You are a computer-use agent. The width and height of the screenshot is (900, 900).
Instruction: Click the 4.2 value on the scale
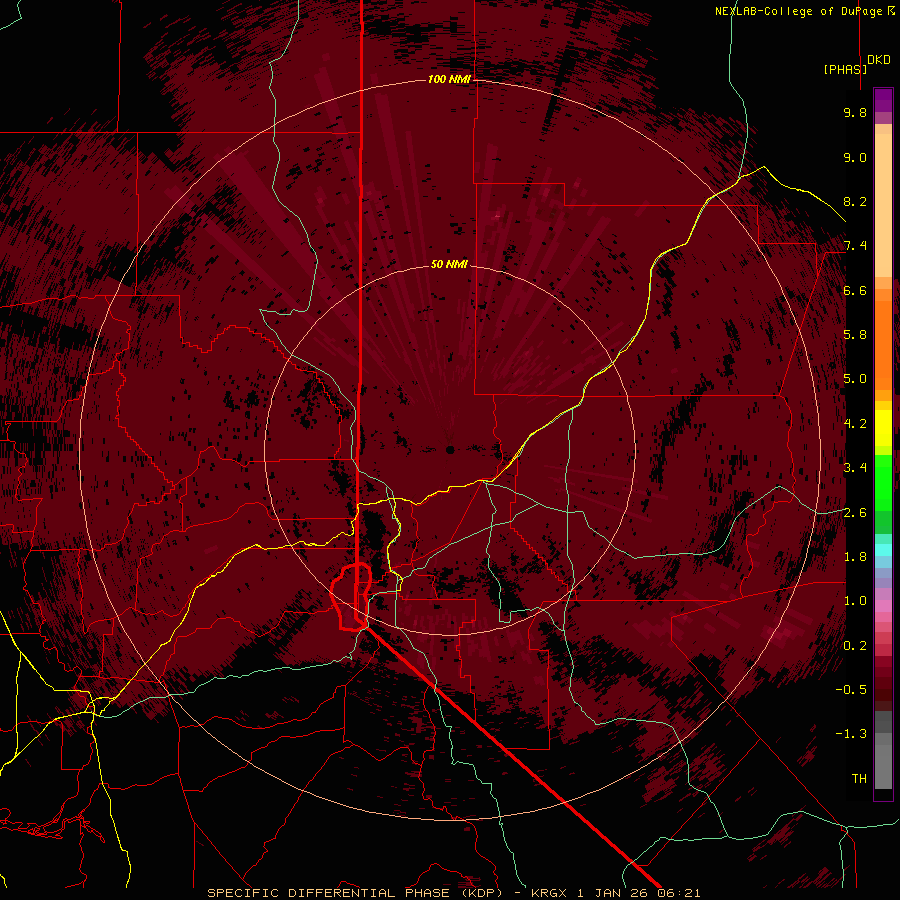pos(855,424)
